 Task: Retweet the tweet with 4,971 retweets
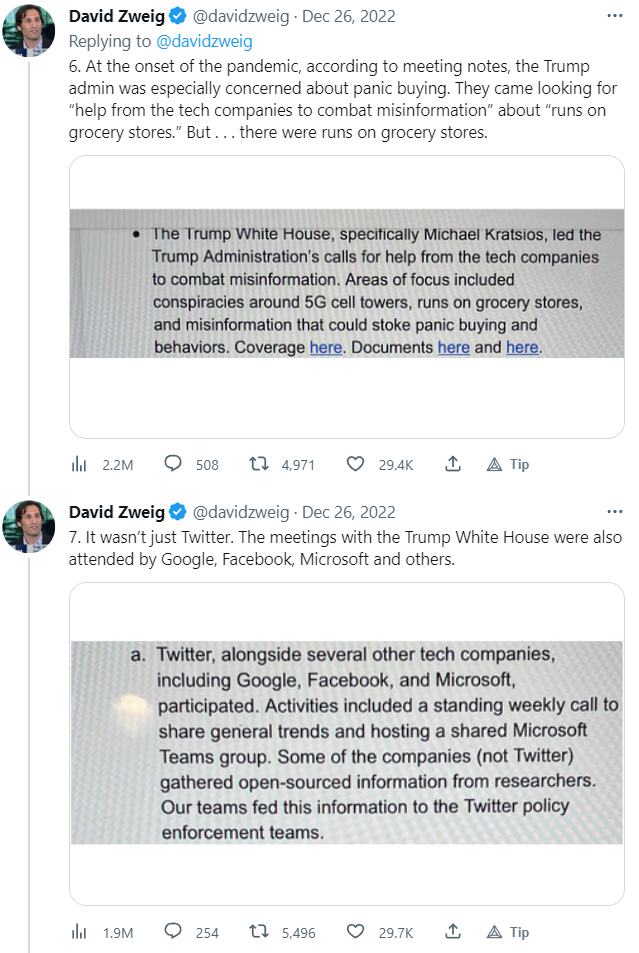(259, 464)
